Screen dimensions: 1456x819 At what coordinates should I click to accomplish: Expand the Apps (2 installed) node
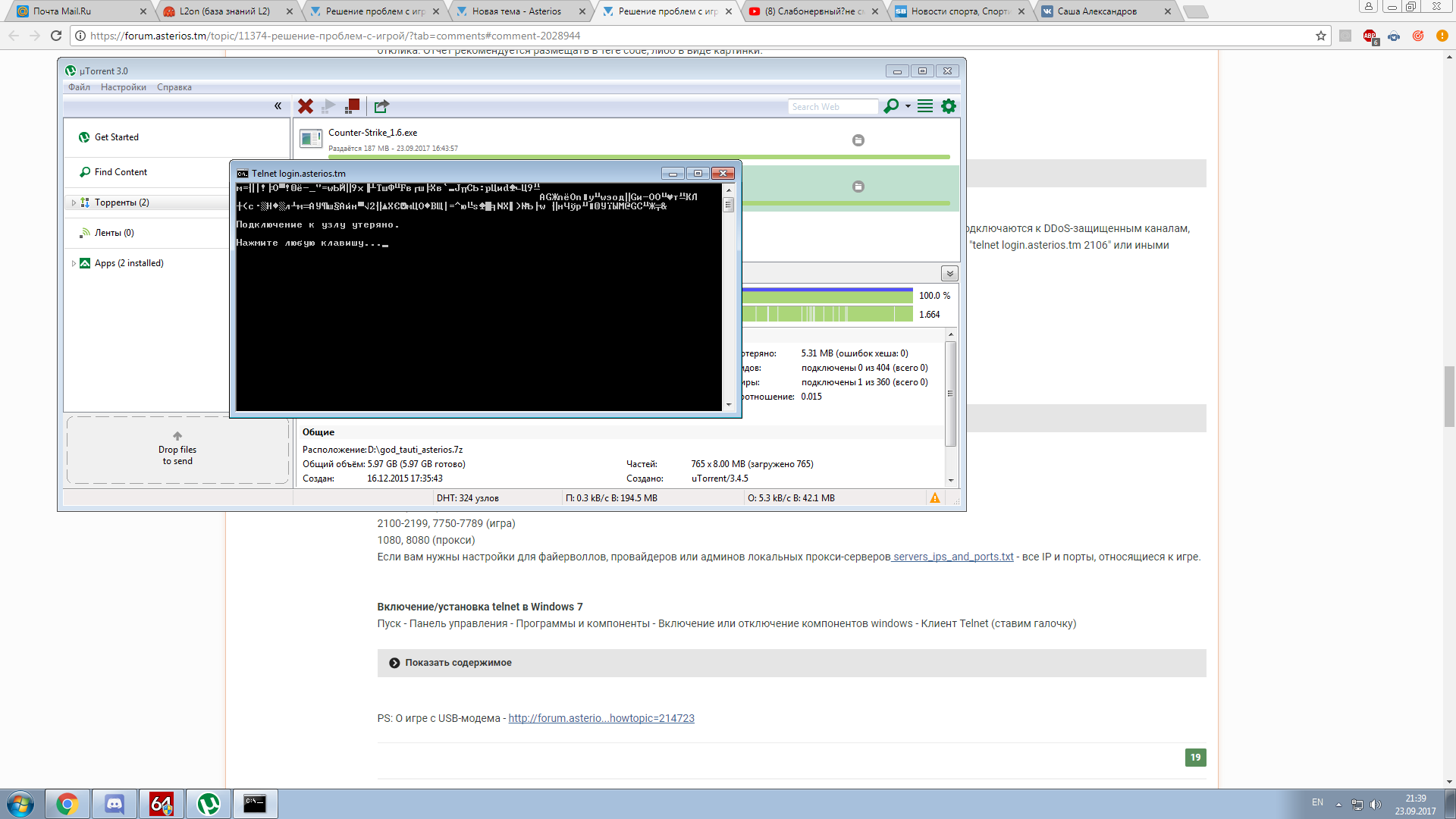[74, 263]
